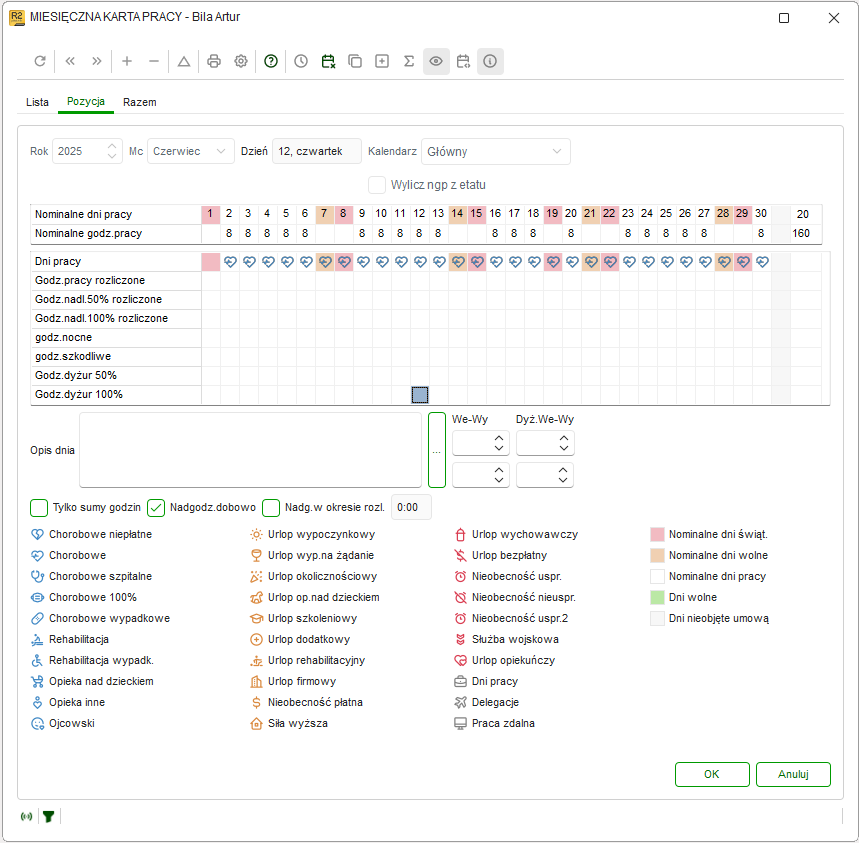Click the triangle icon in the toolbar
Screen dimensions: 859x843
coord(184,61)
